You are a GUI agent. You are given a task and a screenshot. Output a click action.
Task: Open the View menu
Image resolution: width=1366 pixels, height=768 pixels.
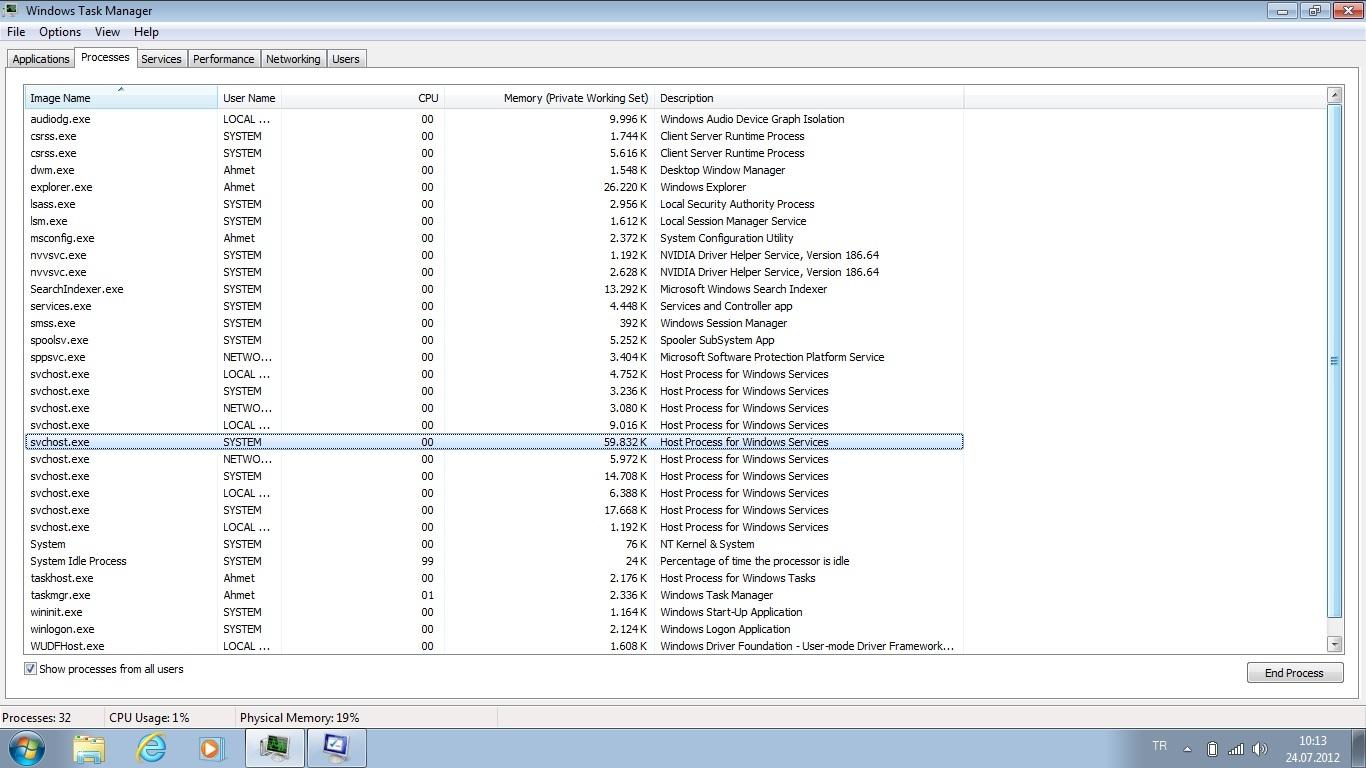107,32
